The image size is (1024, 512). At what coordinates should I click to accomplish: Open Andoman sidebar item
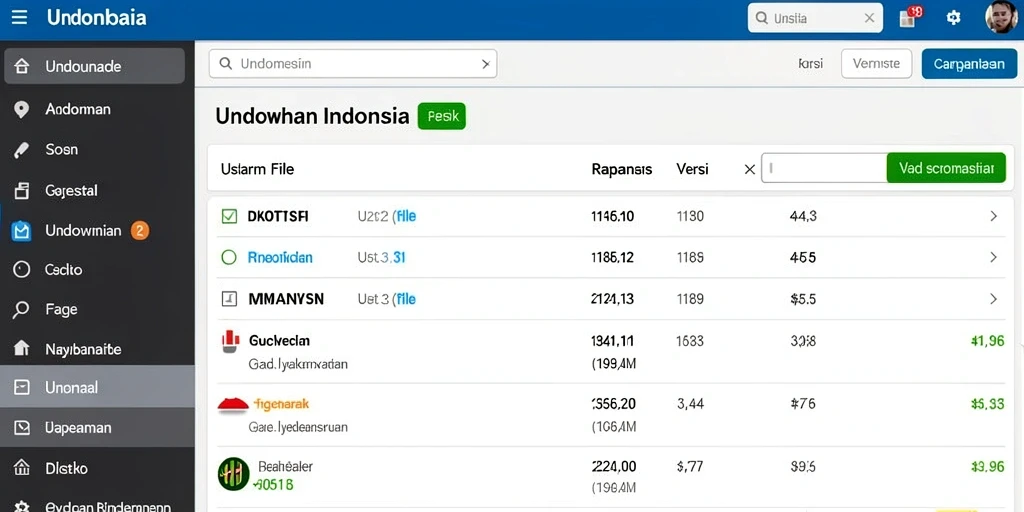coord(97,109)
